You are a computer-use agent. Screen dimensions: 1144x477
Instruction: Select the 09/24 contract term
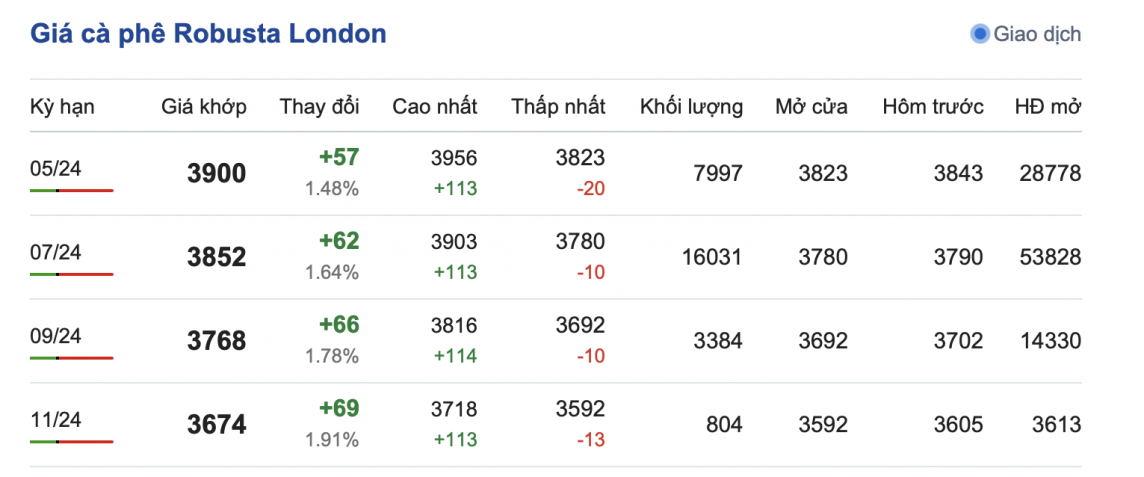[56, 336]
